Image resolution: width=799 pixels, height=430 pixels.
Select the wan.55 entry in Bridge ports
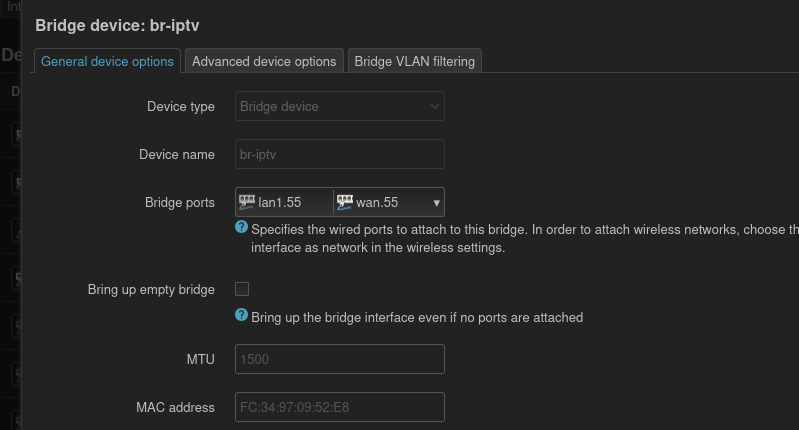coord(377,202)
